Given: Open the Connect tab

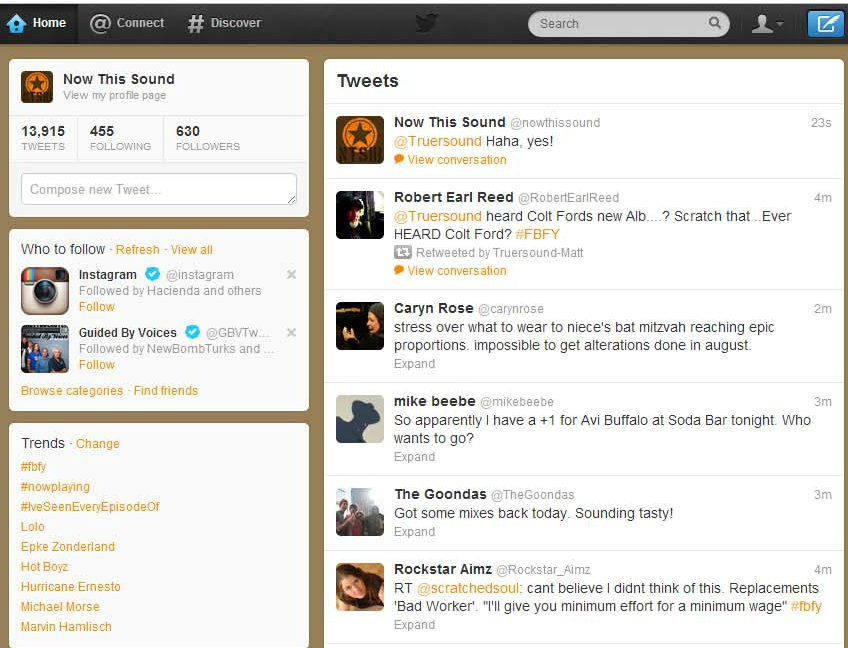Looking at the screenshot, I should (127, 23).
